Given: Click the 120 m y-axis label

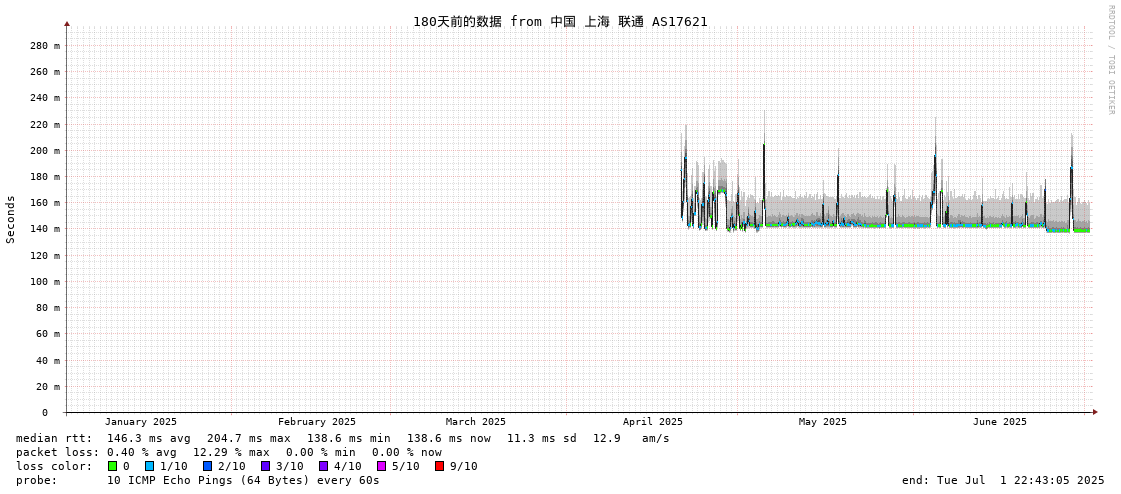Looking at the screenshot, I should click(x=45, y=255).
